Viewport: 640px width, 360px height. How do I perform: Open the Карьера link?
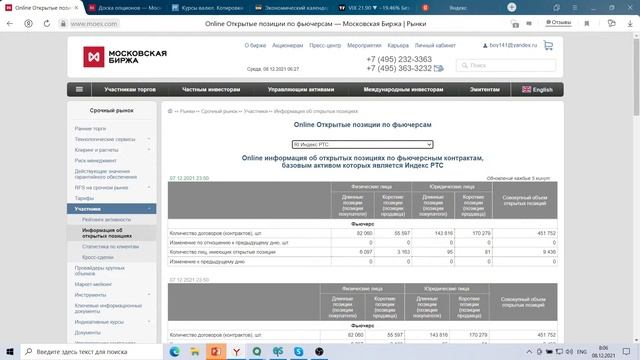[x=398, y=45]
